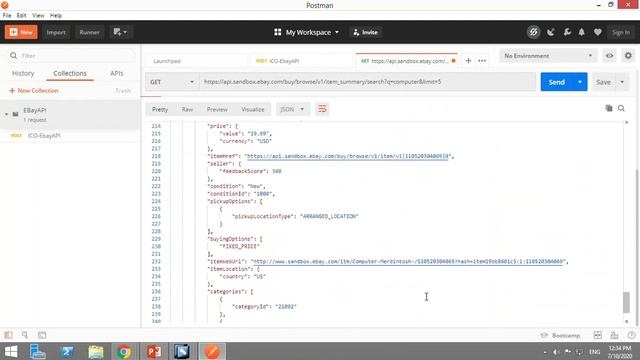Open the itemHref API link
Image resolution: width=640 pixels, height=360 pixels.
click(x=348, y=156)
